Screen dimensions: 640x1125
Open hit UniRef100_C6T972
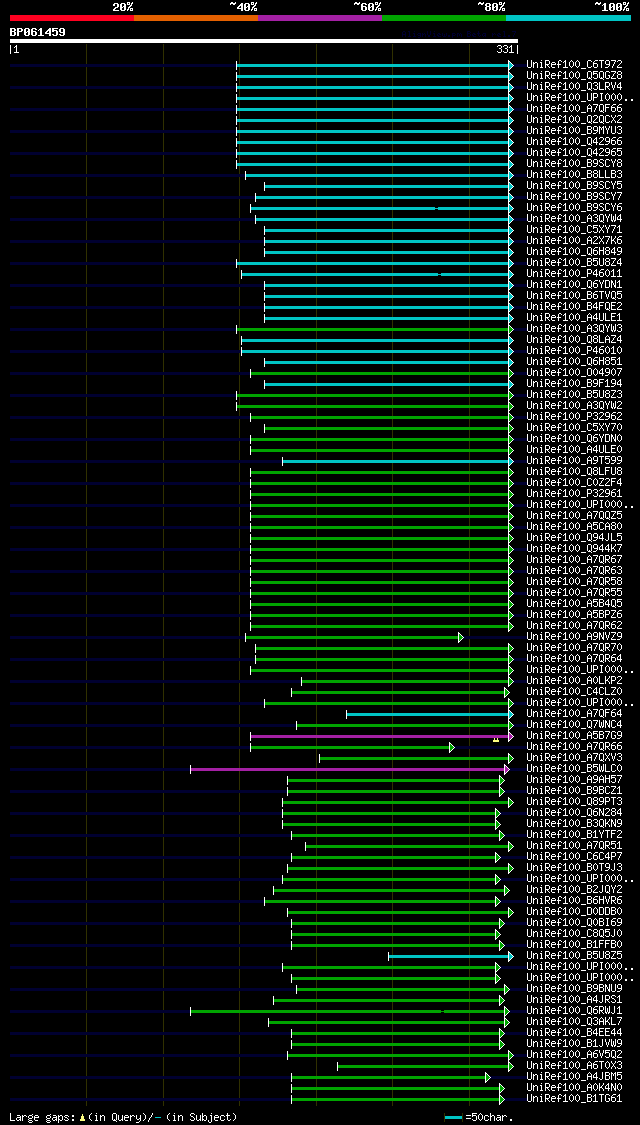(574, 65)
